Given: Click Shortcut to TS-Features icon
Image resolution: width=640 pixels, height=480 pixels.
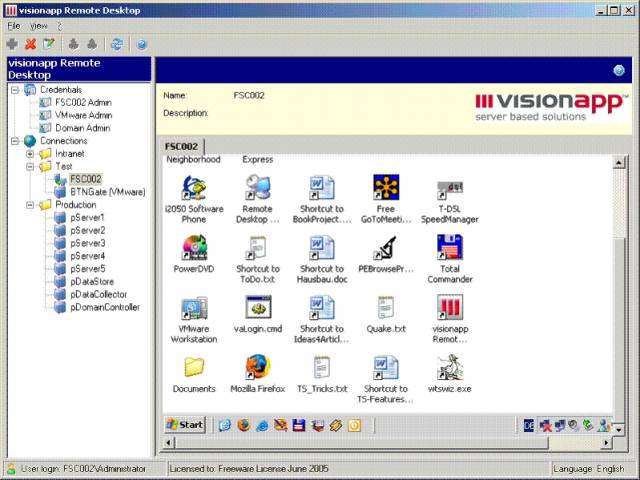Looking at the screenshot, I should pyautogui.click(x=386, y=367).
